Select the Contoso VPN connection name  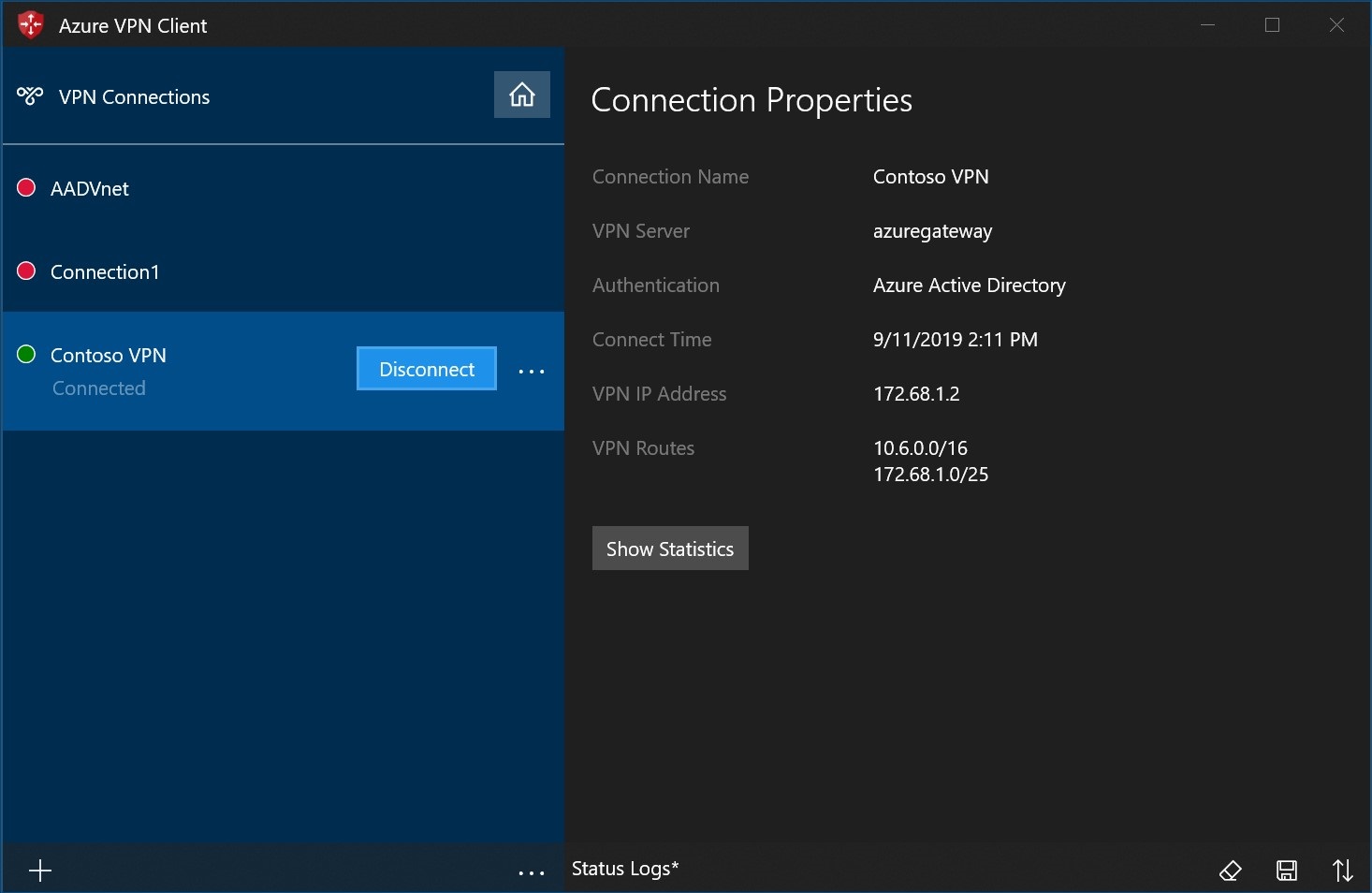(109, 356)
